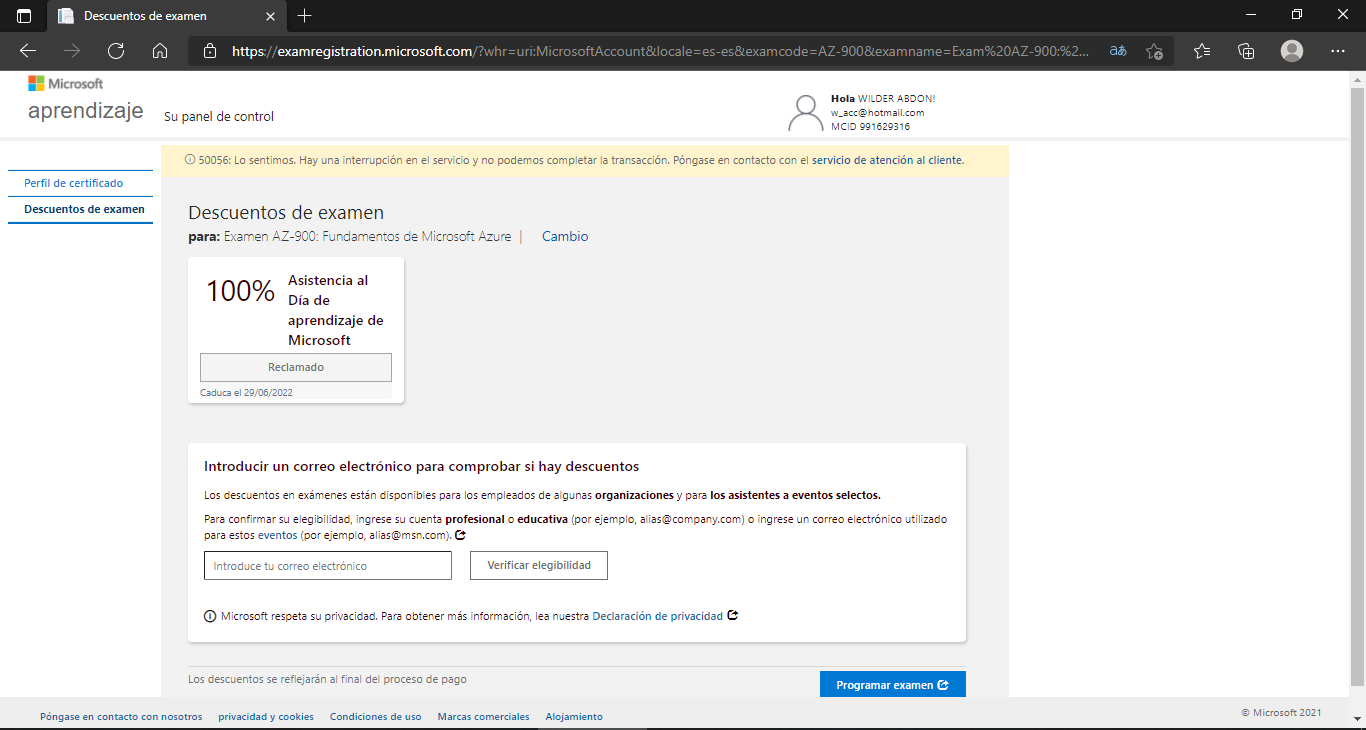
Task: Open a new tab with the plus button
Action: 304,16
